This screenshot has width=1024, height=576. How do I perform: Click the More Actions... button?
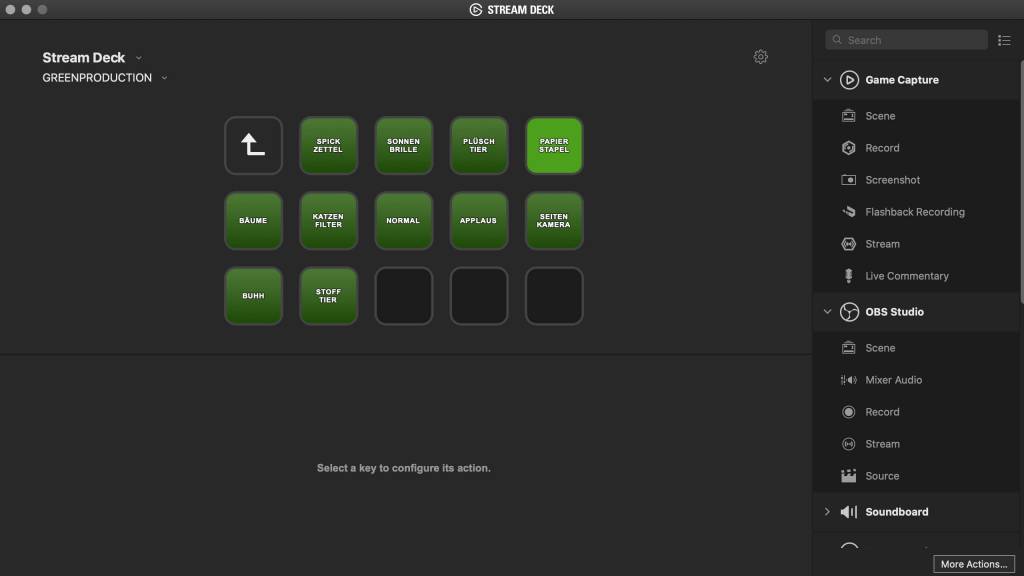[973, 564]
